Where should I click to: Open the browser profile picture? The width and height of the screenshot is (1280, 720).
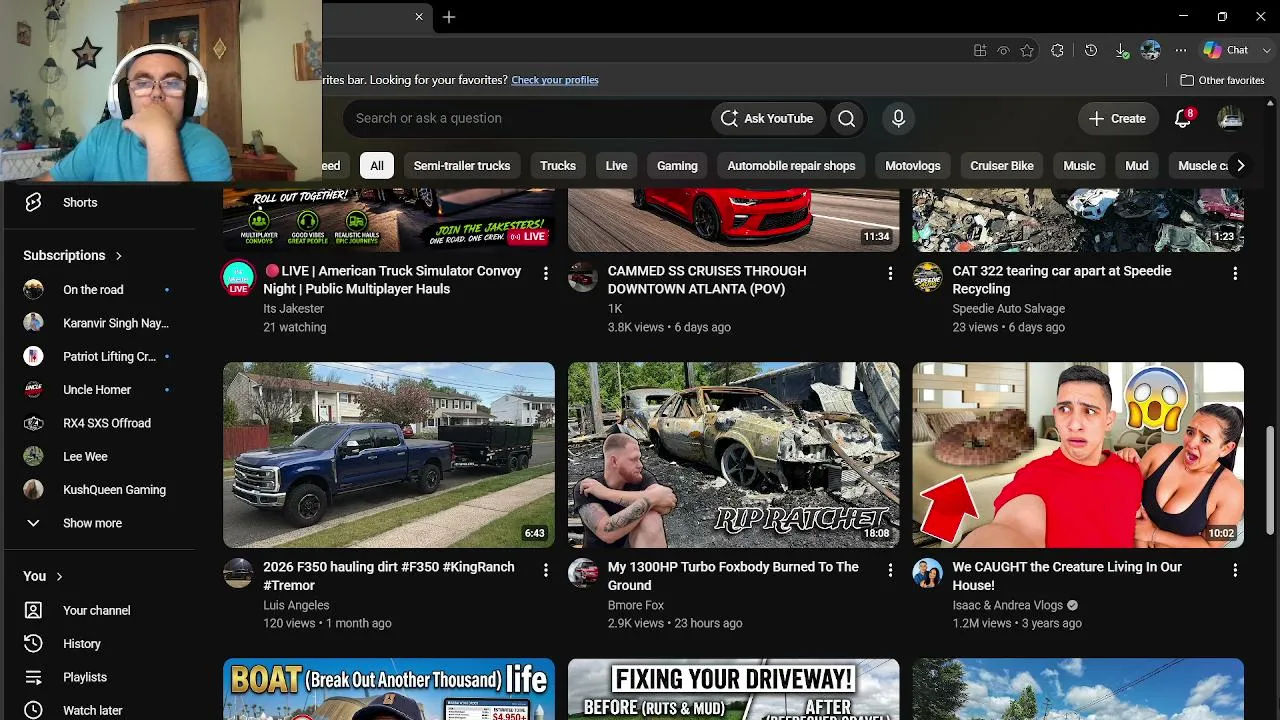pos(1150,50)
